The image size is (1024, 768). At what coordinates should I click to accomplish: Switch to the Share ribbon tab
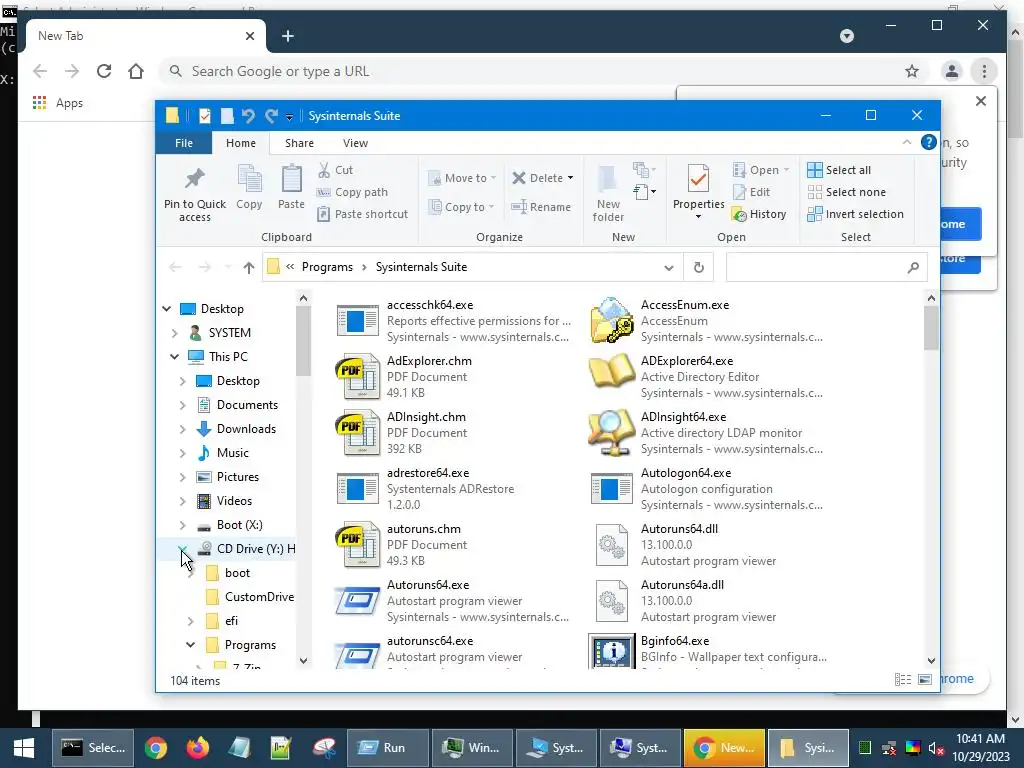(x=299, y=143)
